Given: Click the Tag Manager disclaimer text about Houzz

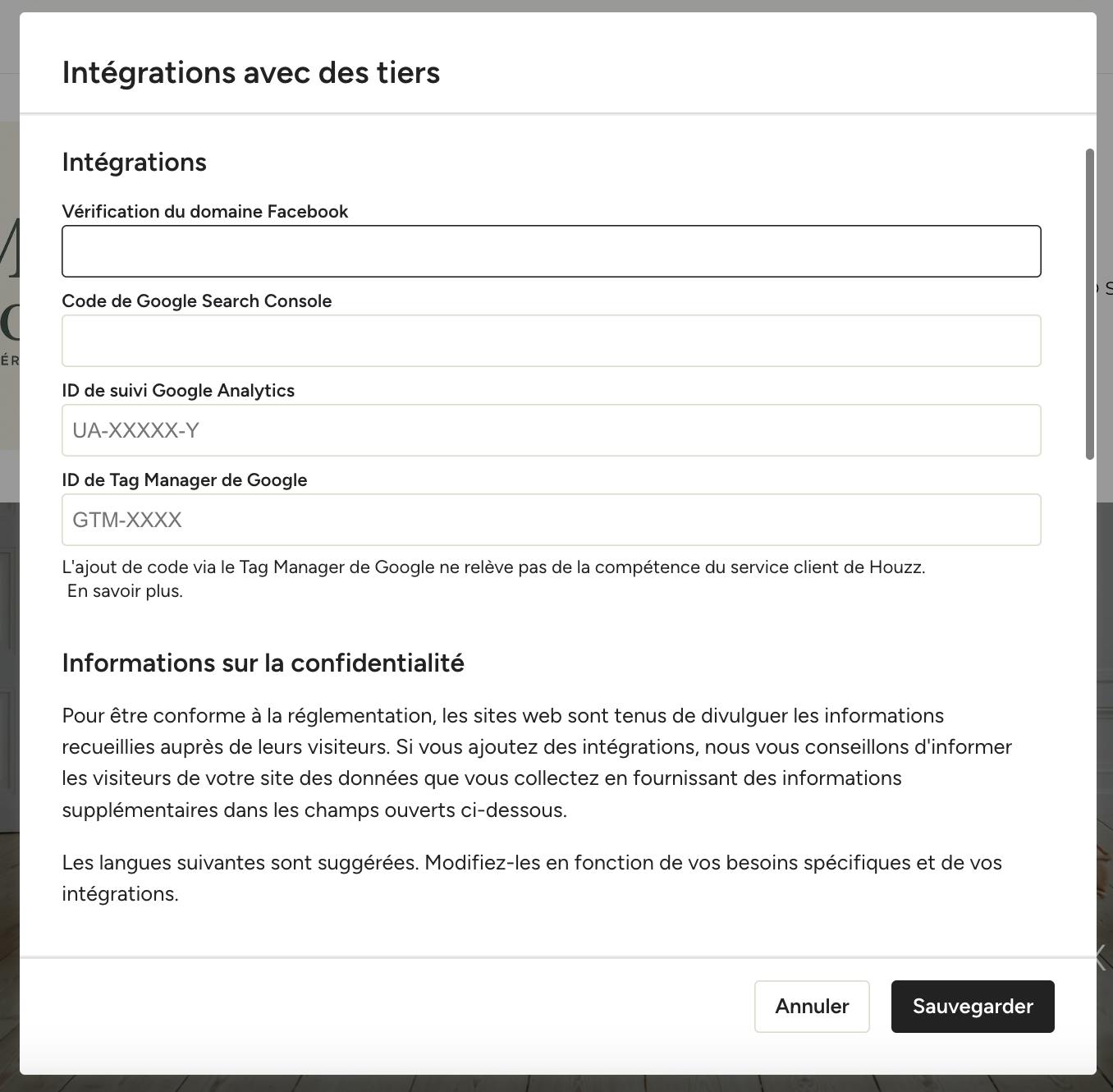Looking at the screenshot, I should tap(494, 567).
